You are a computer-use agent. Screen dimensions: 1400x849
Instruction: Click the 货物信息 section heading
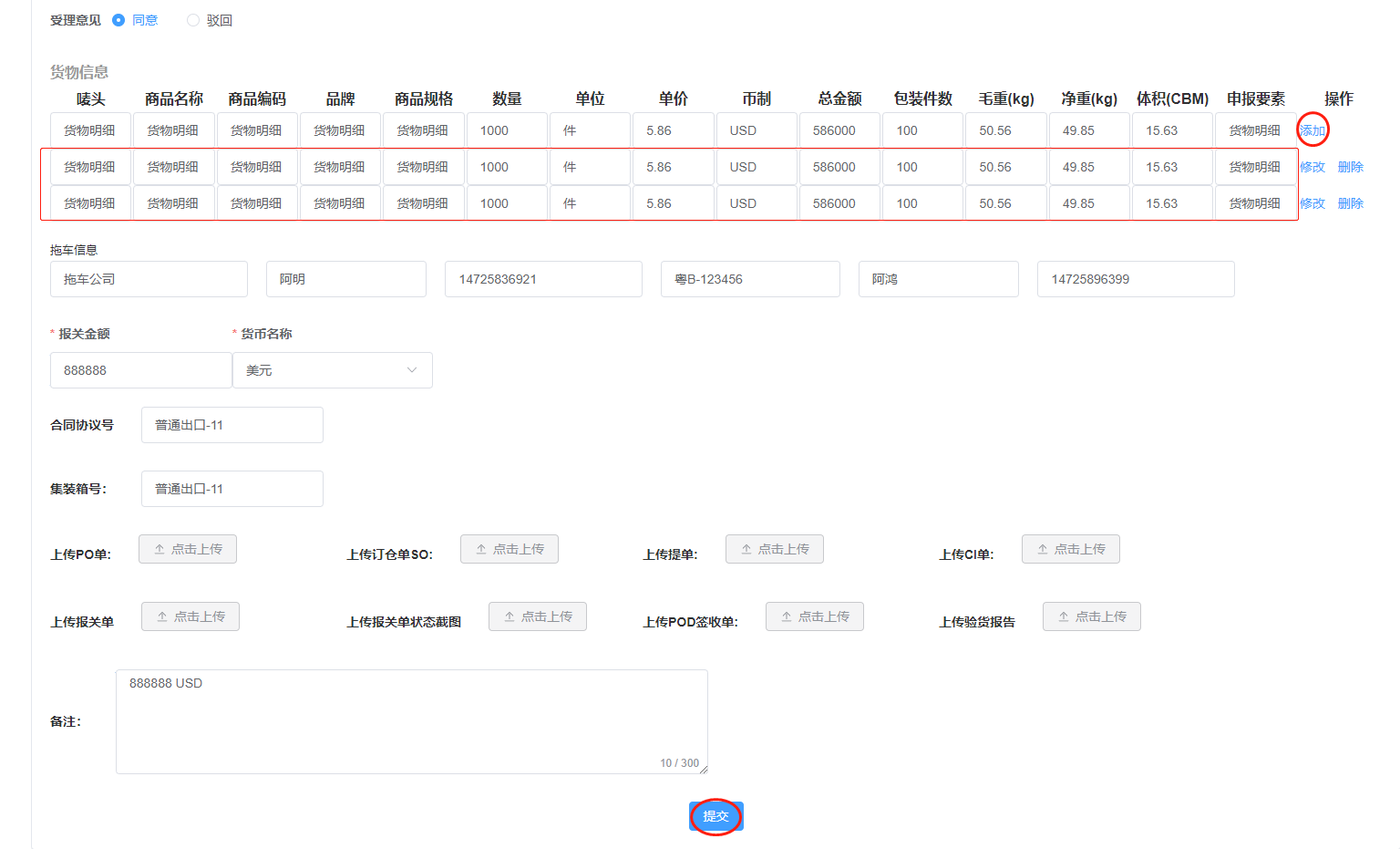pos(79,72)
